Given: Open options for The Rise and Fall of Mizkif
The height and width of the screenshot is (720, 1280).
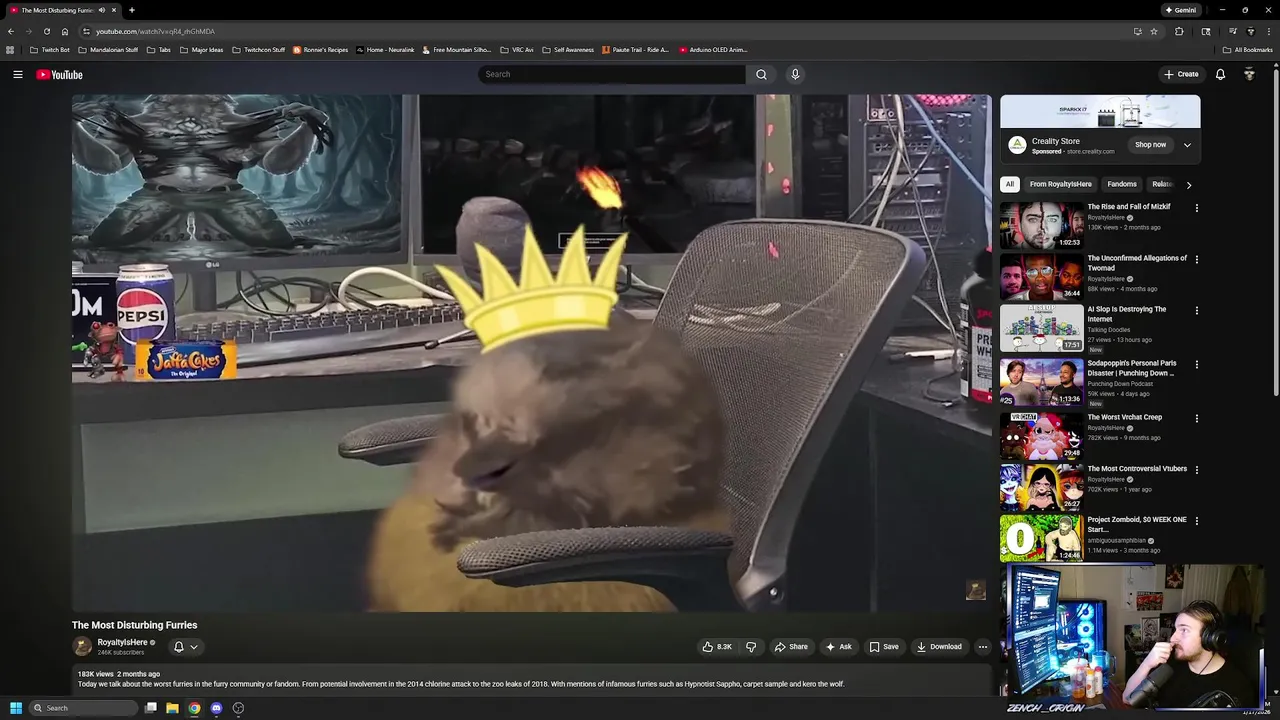Looking at the screenshot, I should click(x=1196, y=208).
